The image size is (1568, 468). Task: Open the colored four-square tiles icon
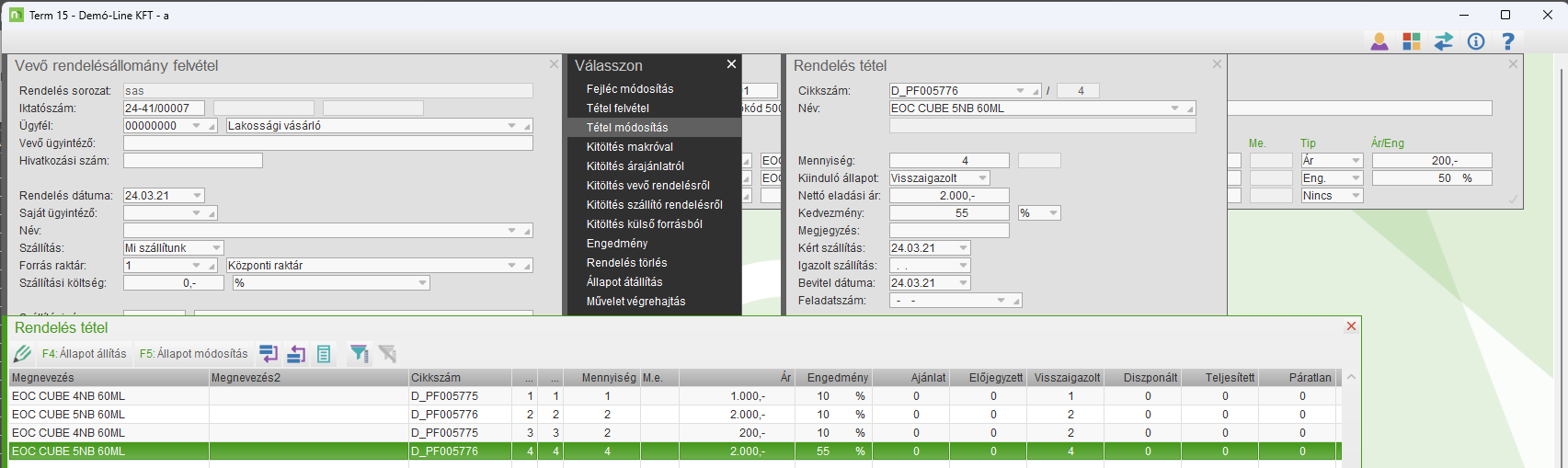pyautogui.click(x=1412, y=41)
